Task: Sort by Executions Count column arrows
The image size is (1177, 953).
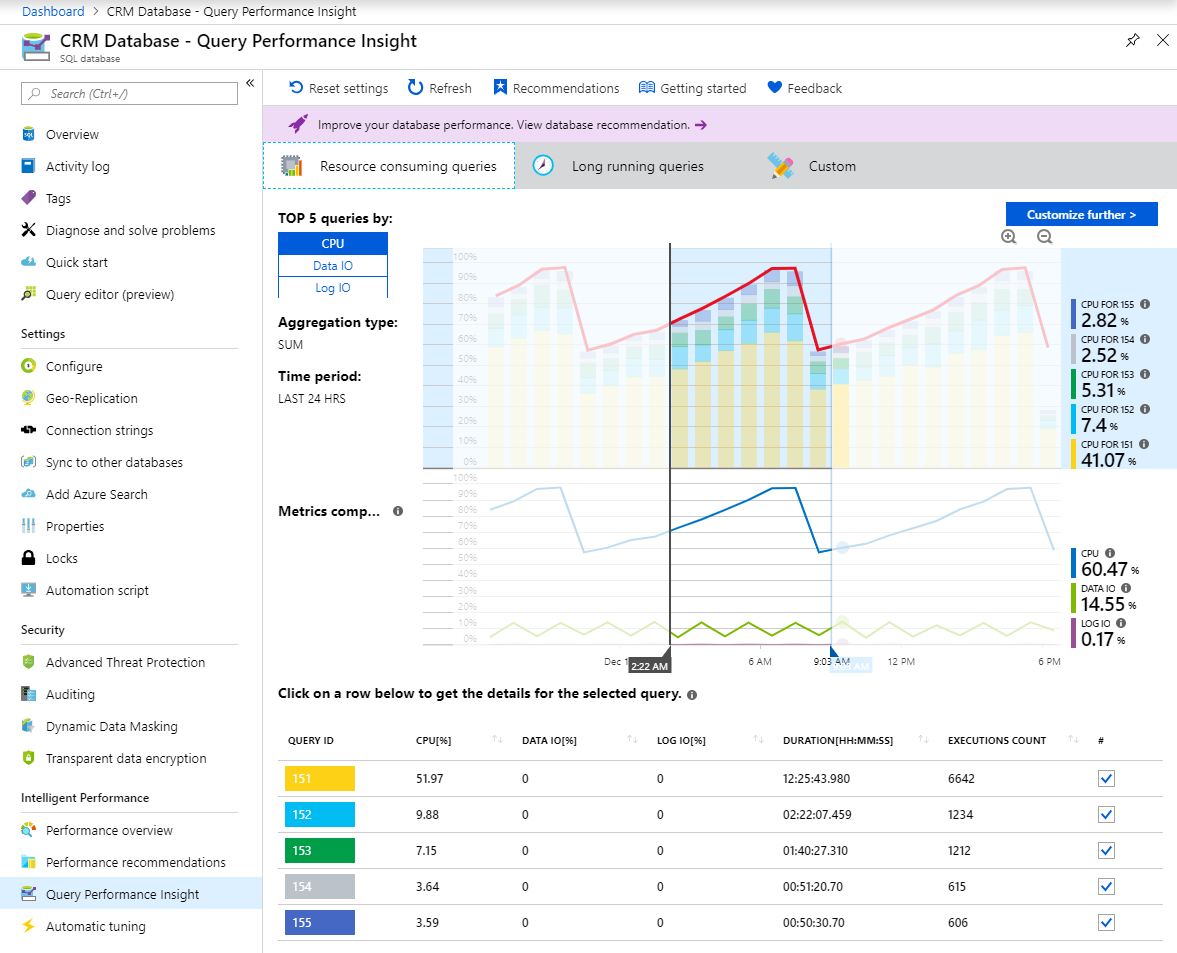Action: (x=1072, y=740)
